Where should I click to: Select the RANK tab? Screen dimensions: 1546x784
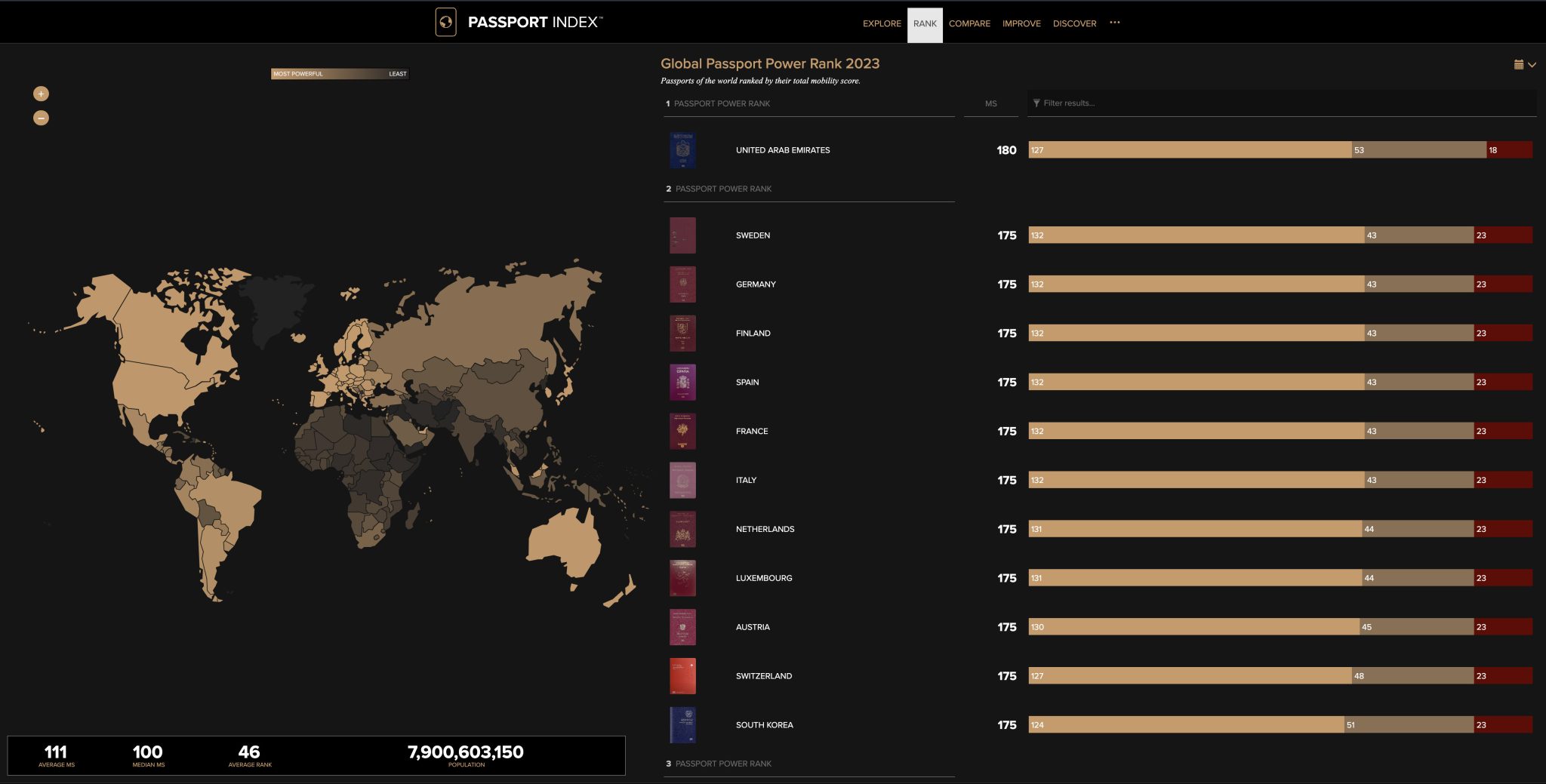[925, 25]
